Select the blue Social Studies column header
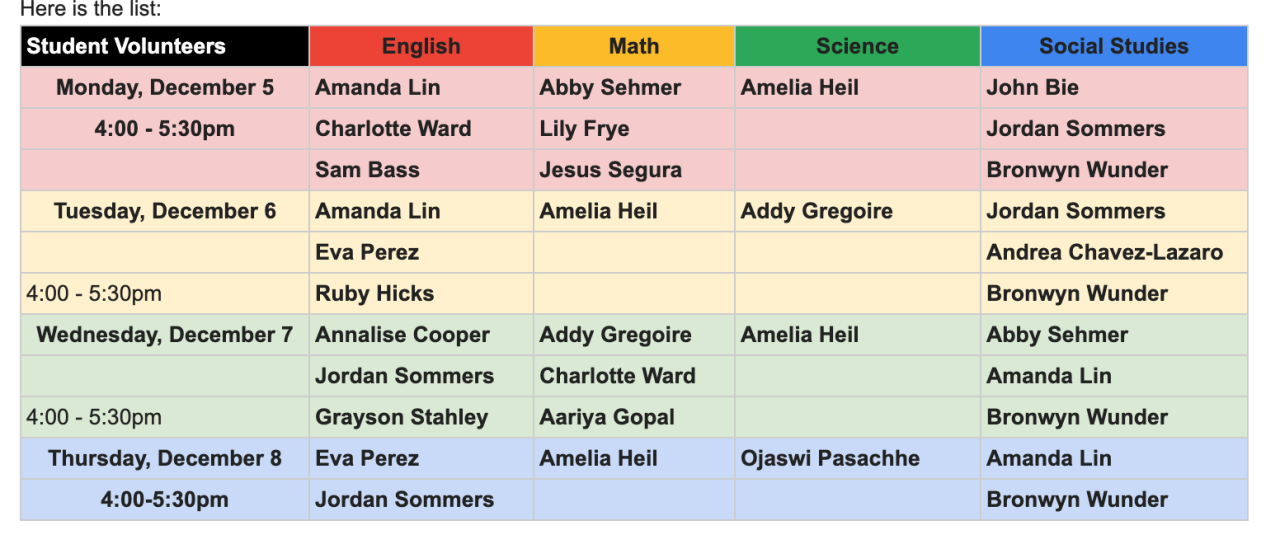Viewport: 1280px width, 544px height. [1114, 46]
